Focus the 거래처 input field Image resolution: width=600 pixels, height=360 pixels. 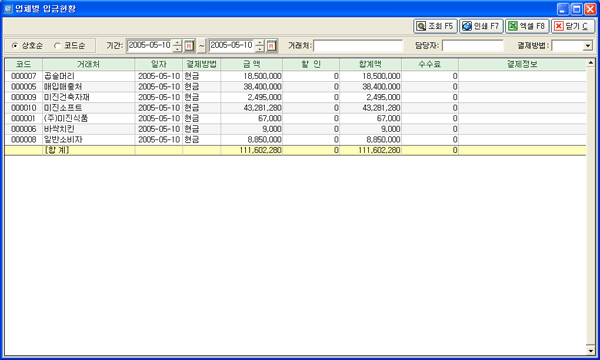tap(358, 46)
